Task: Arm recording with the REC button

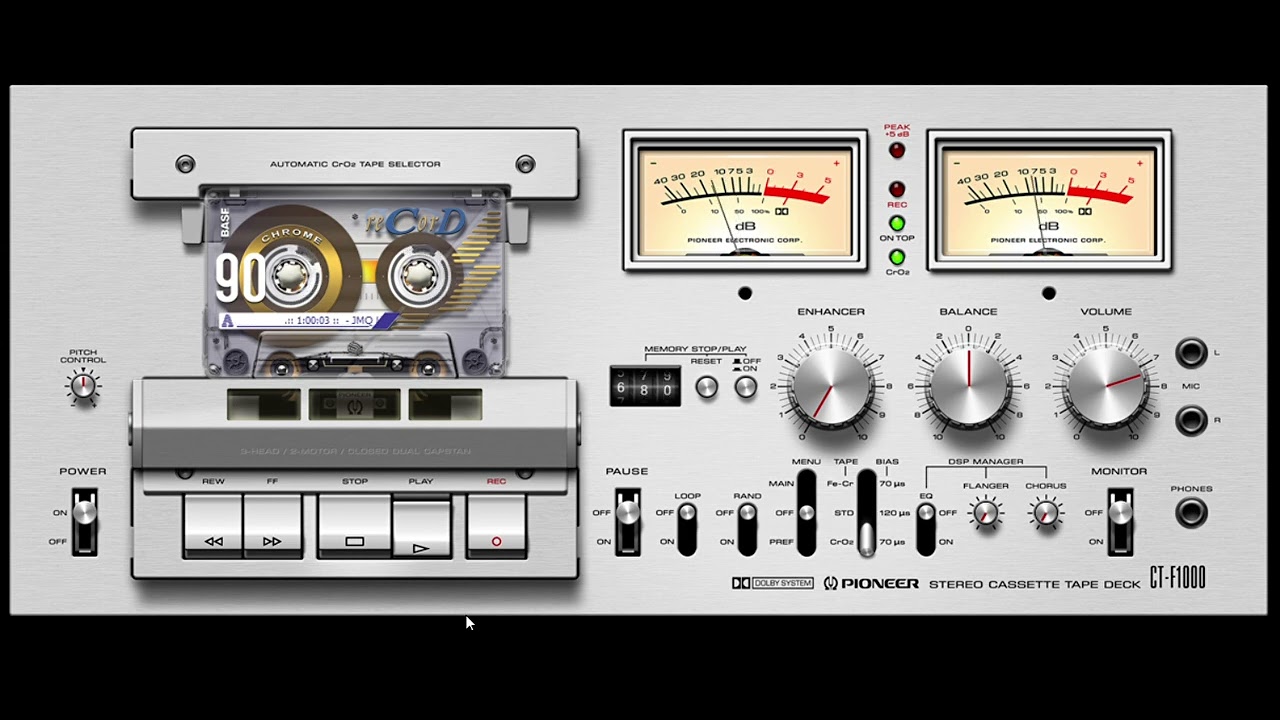Action: click(496, 526)
